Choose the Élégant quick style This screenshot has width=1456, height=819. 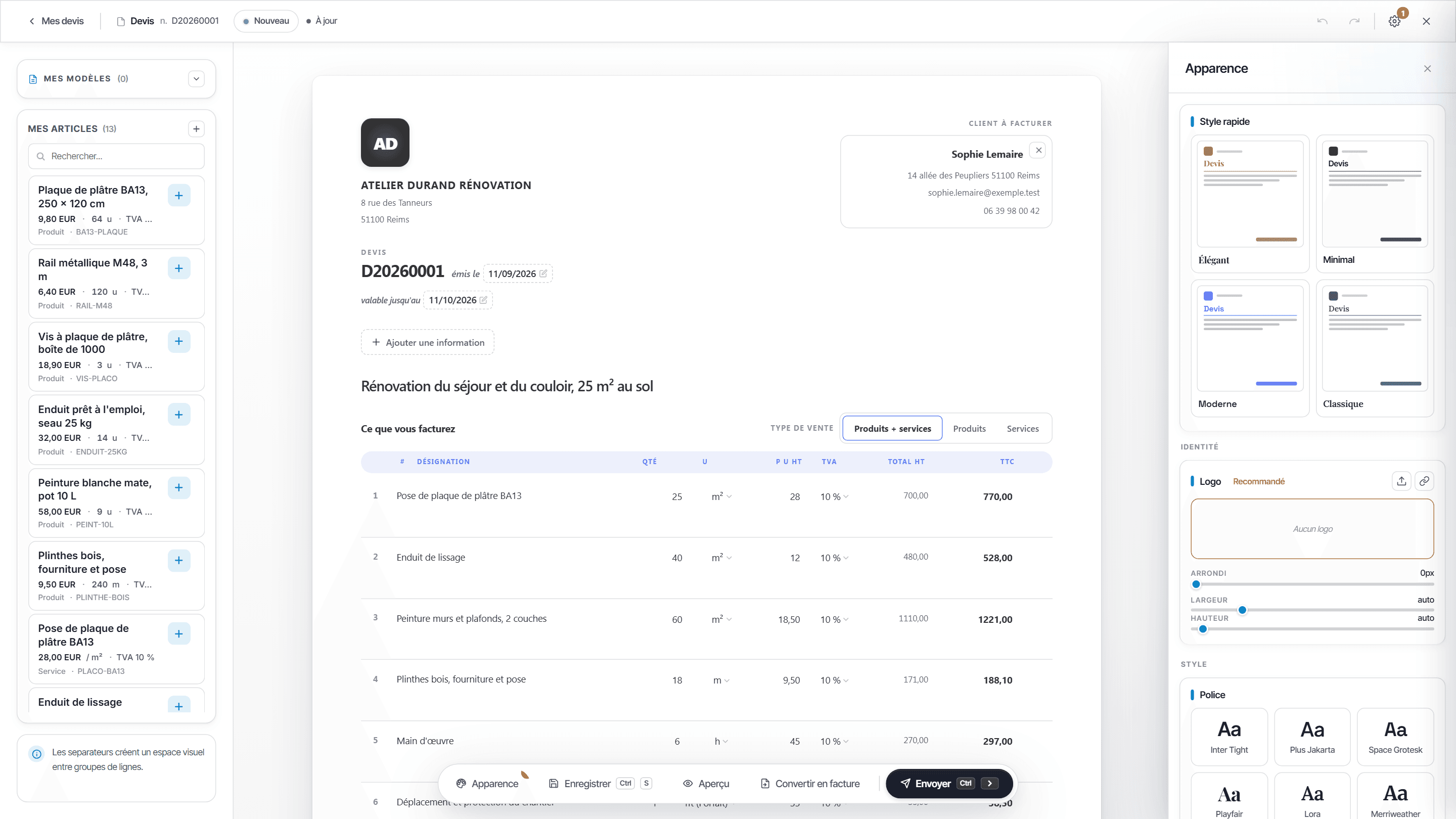(1250, 203)
